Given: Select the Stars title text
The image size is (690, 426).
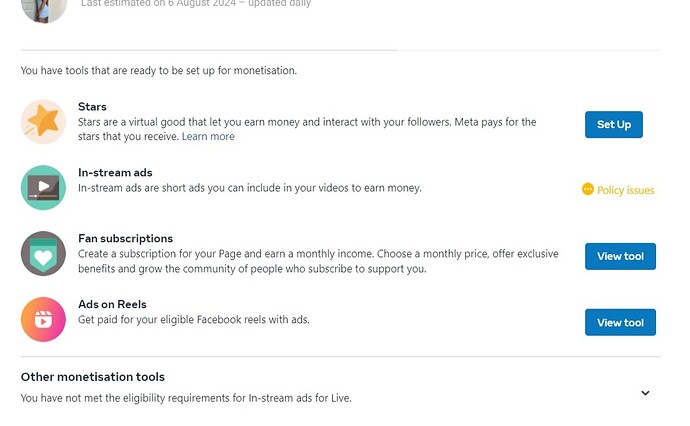Looking at the screenshot, I should pyautogui.click(x=92, y=106).
